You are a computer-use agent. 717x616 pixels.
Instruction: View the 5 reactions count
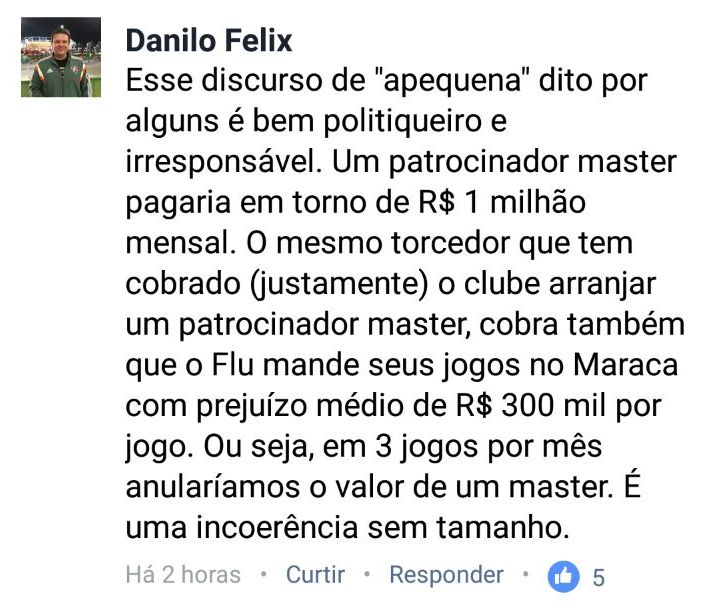(x=599, y=577)
